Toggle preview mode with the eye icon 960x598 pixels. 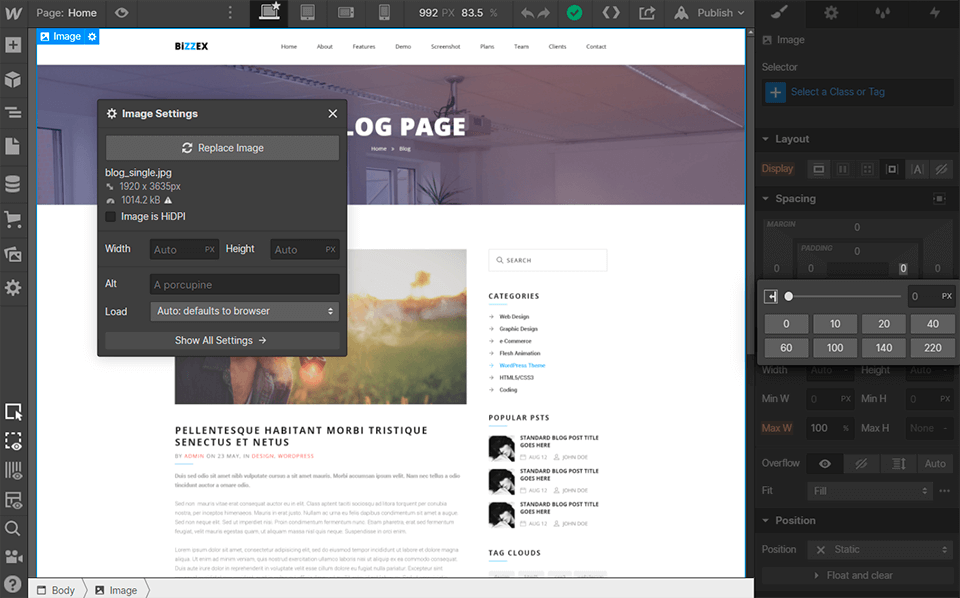pos(122,13)
